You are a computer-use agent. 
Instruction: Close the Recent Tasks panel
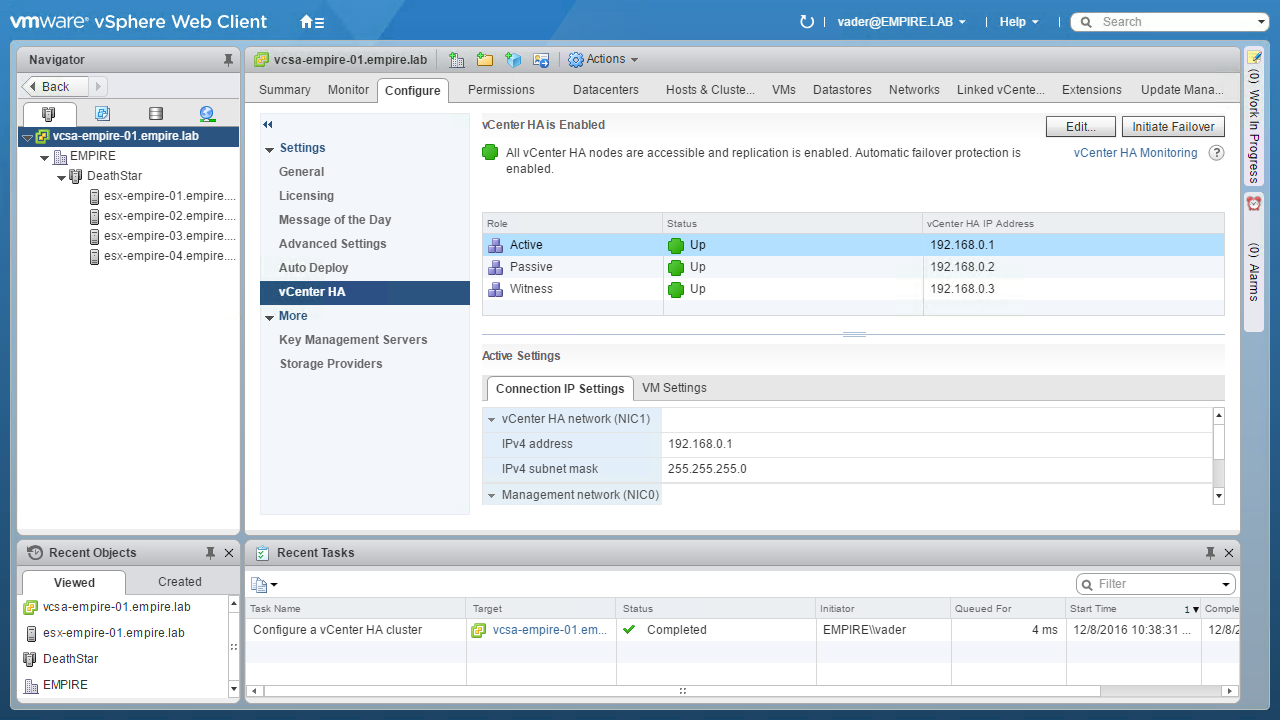1229,553
